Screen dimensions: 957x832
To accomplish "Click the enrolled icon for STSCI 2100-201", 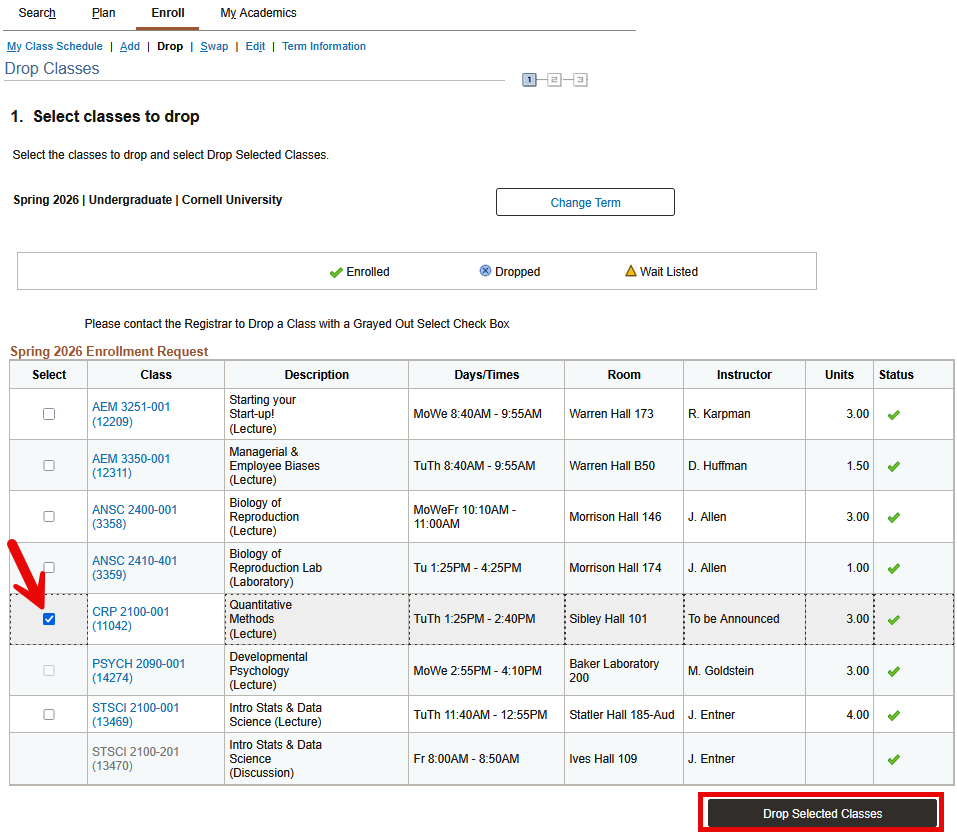I will point(893,758).
